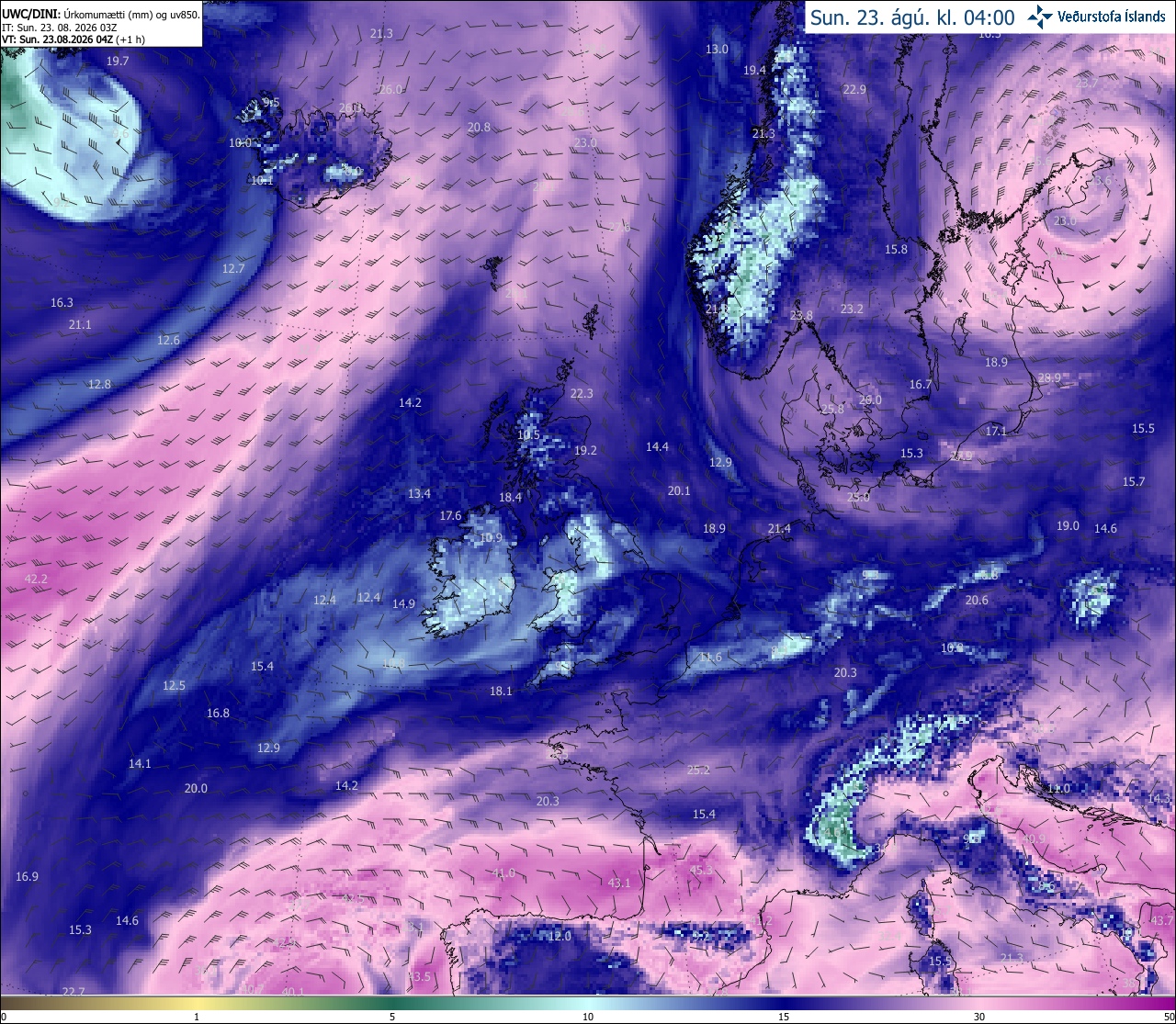Select the 43.7 value at right edge

pyautogui.click(x=1162, y=919)
